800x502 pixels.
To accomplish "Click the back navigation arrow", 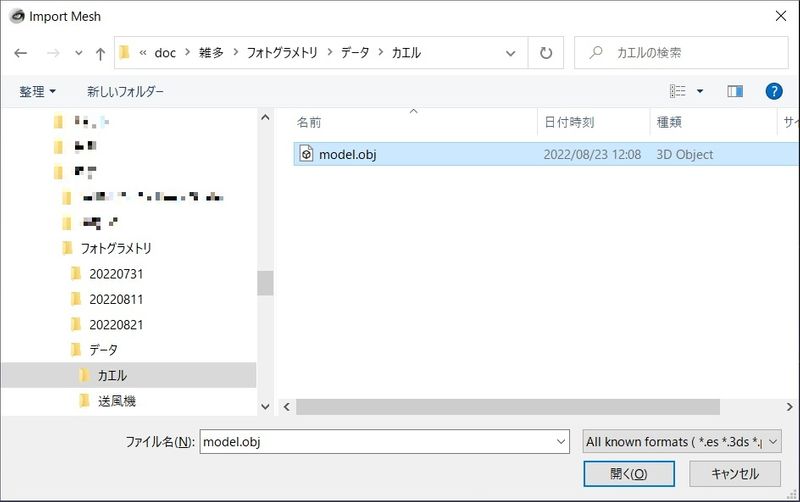I will click(21, 53).
